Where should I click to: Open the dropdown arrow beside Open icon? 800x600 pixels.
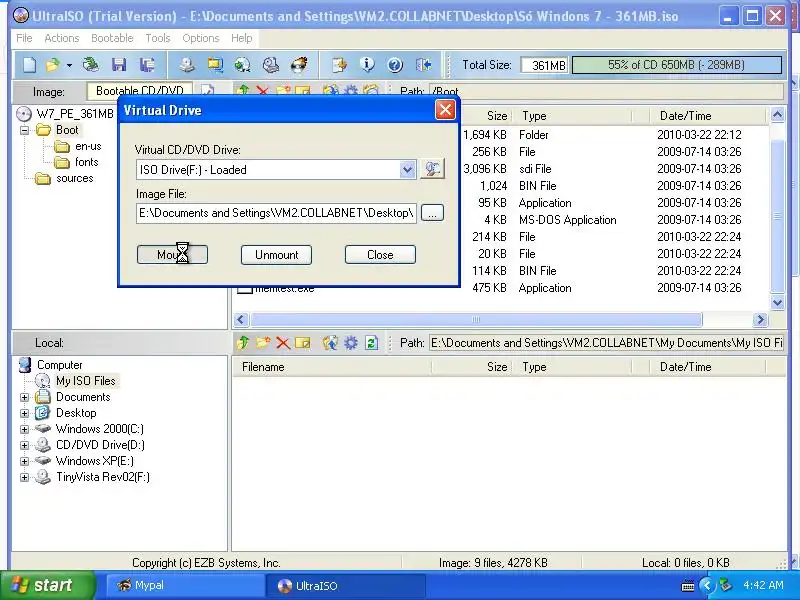[x=69, y=65]
